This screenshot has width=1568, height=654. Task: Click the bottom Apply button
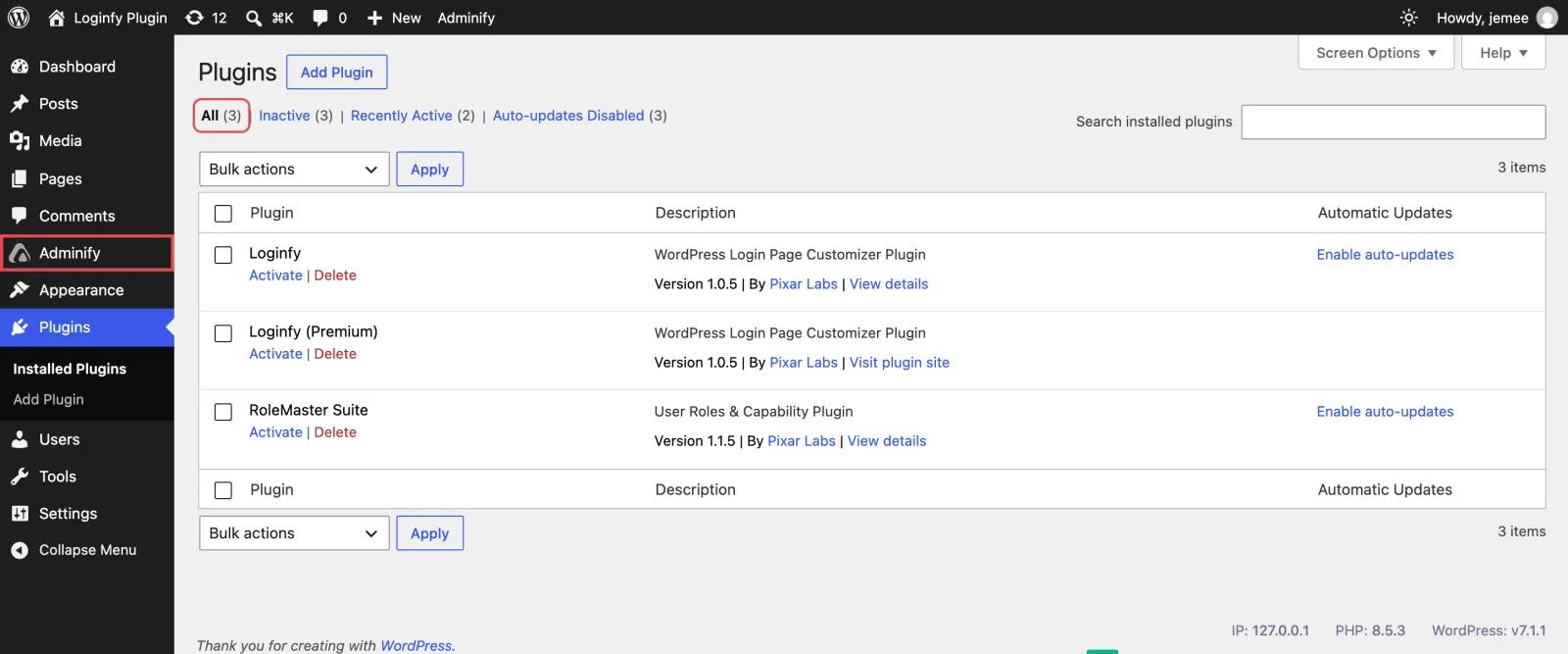click(x=430, y=533)
